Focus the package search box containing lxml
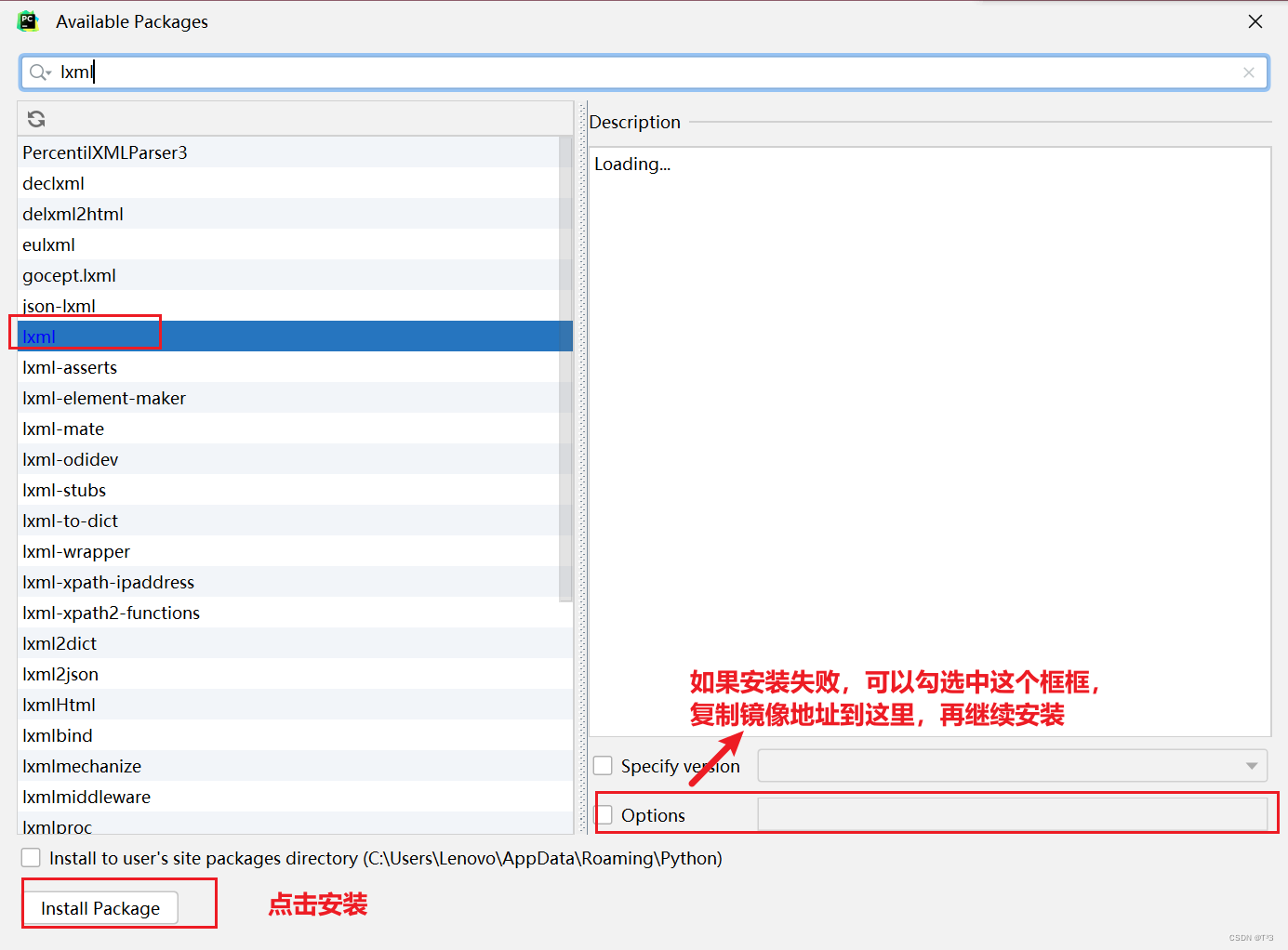This screenshot has height=950, width=1288. coord(644,73)
